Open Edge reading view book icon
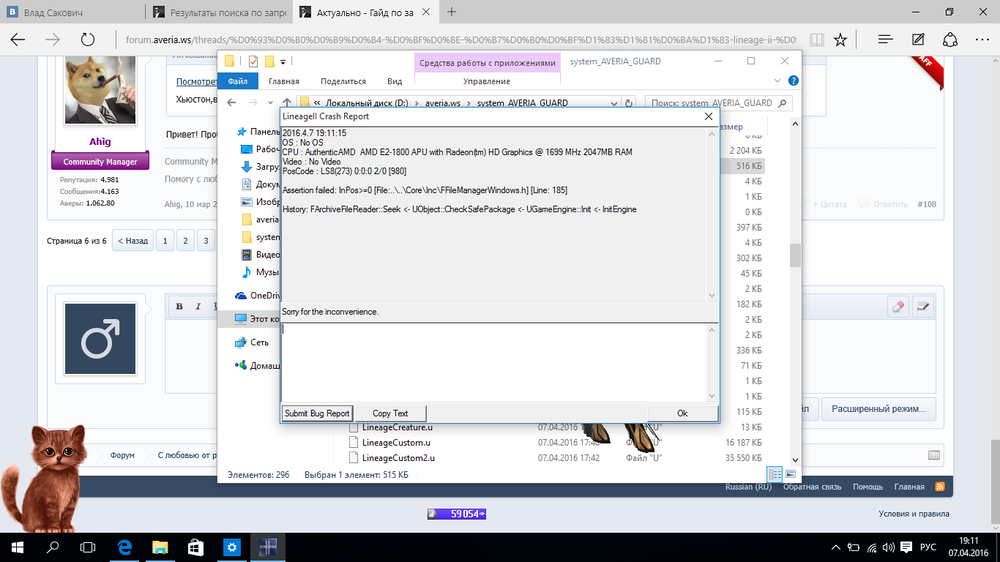 point(817,40)
